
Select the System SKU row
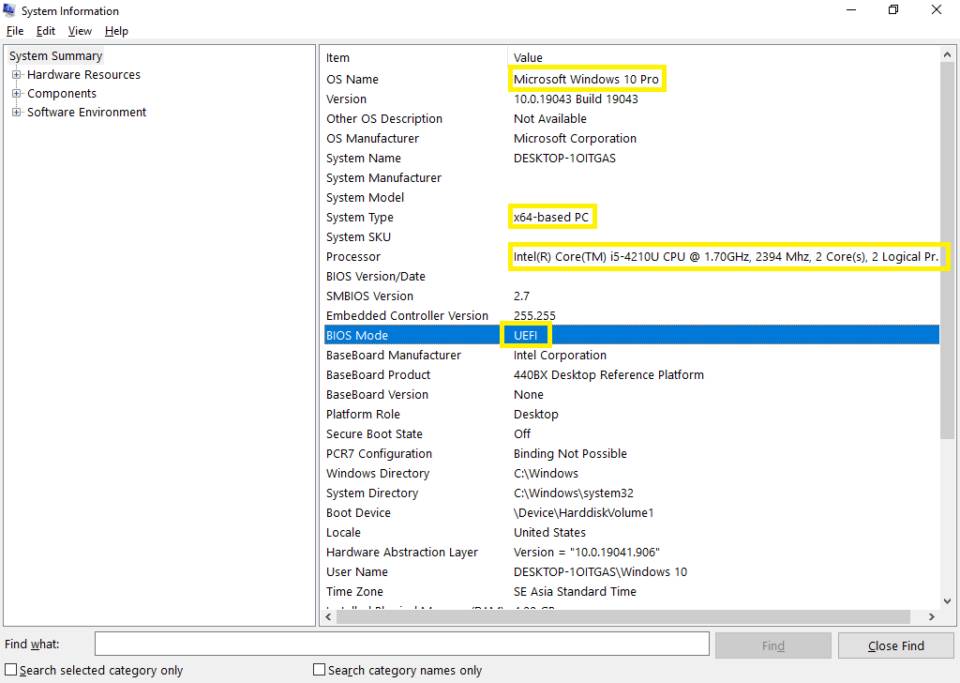[631, 237]
